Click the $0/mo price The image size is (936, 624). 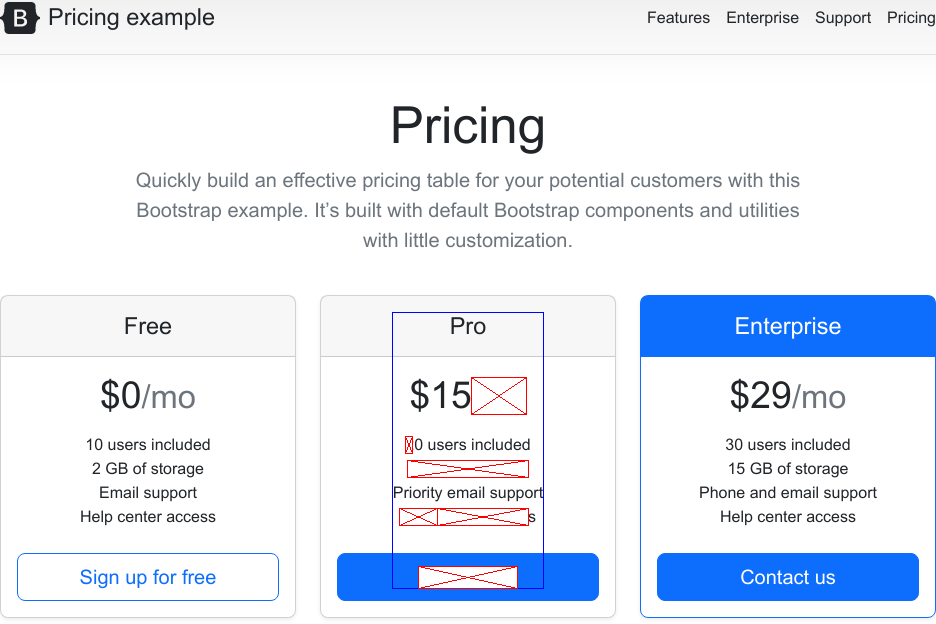(x=148, y=397)
